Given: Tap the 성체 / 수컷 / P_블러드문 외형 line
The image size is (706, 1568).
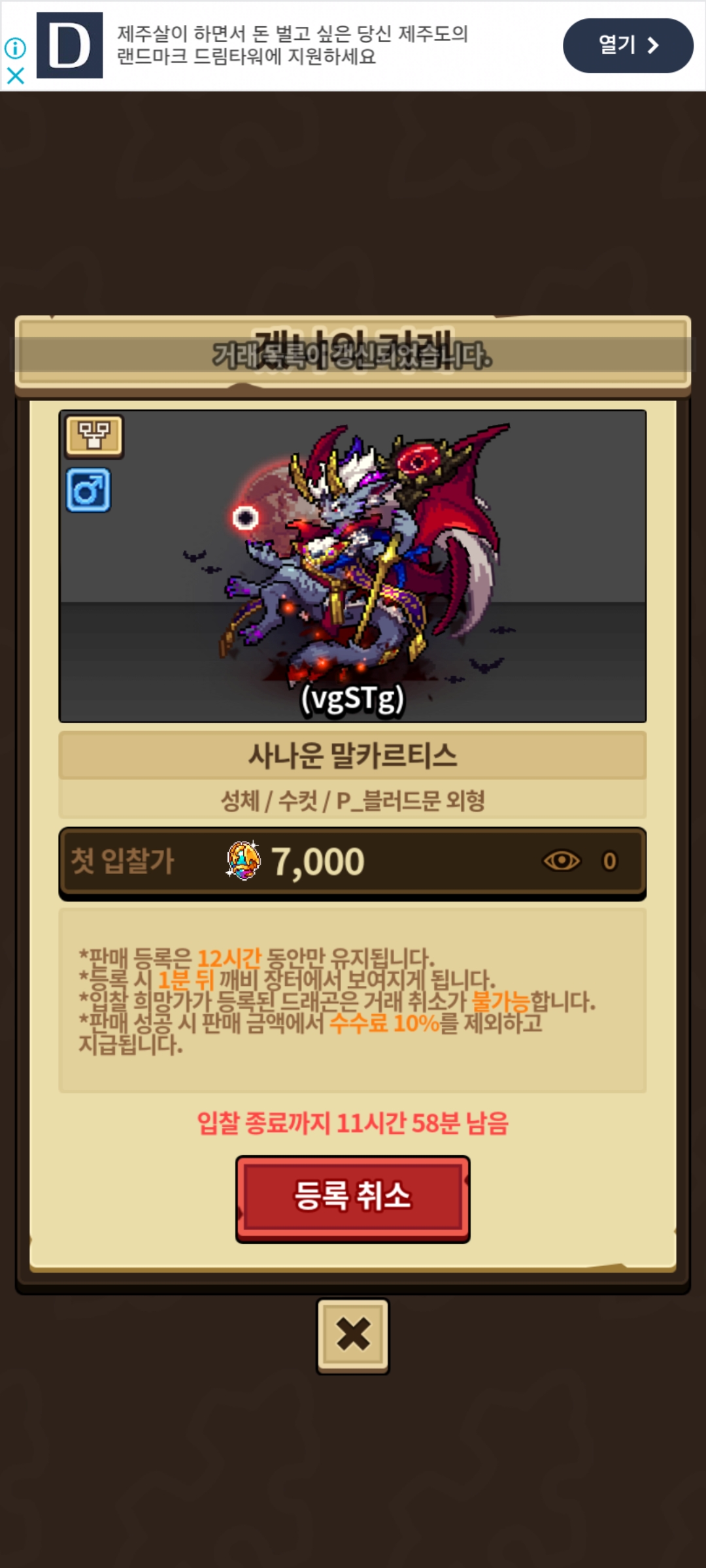Looking at the screenshot, I should coord(352,800).
